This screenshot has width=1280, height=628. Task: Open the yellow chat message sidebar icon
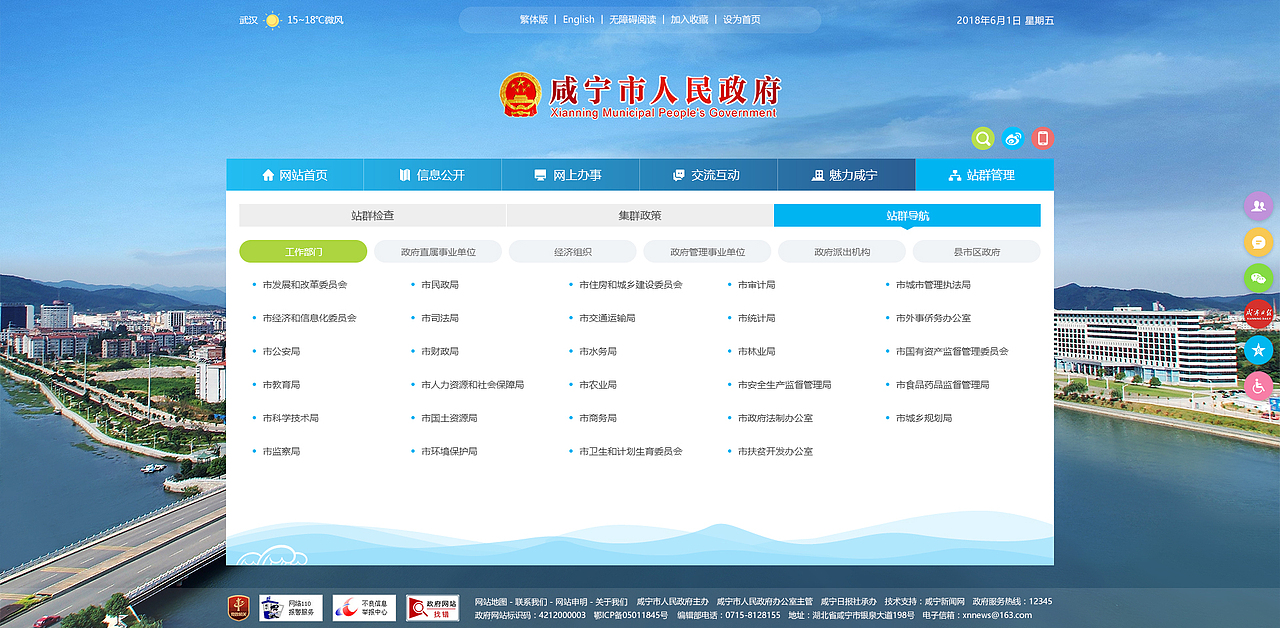(x=1258, y=242)
